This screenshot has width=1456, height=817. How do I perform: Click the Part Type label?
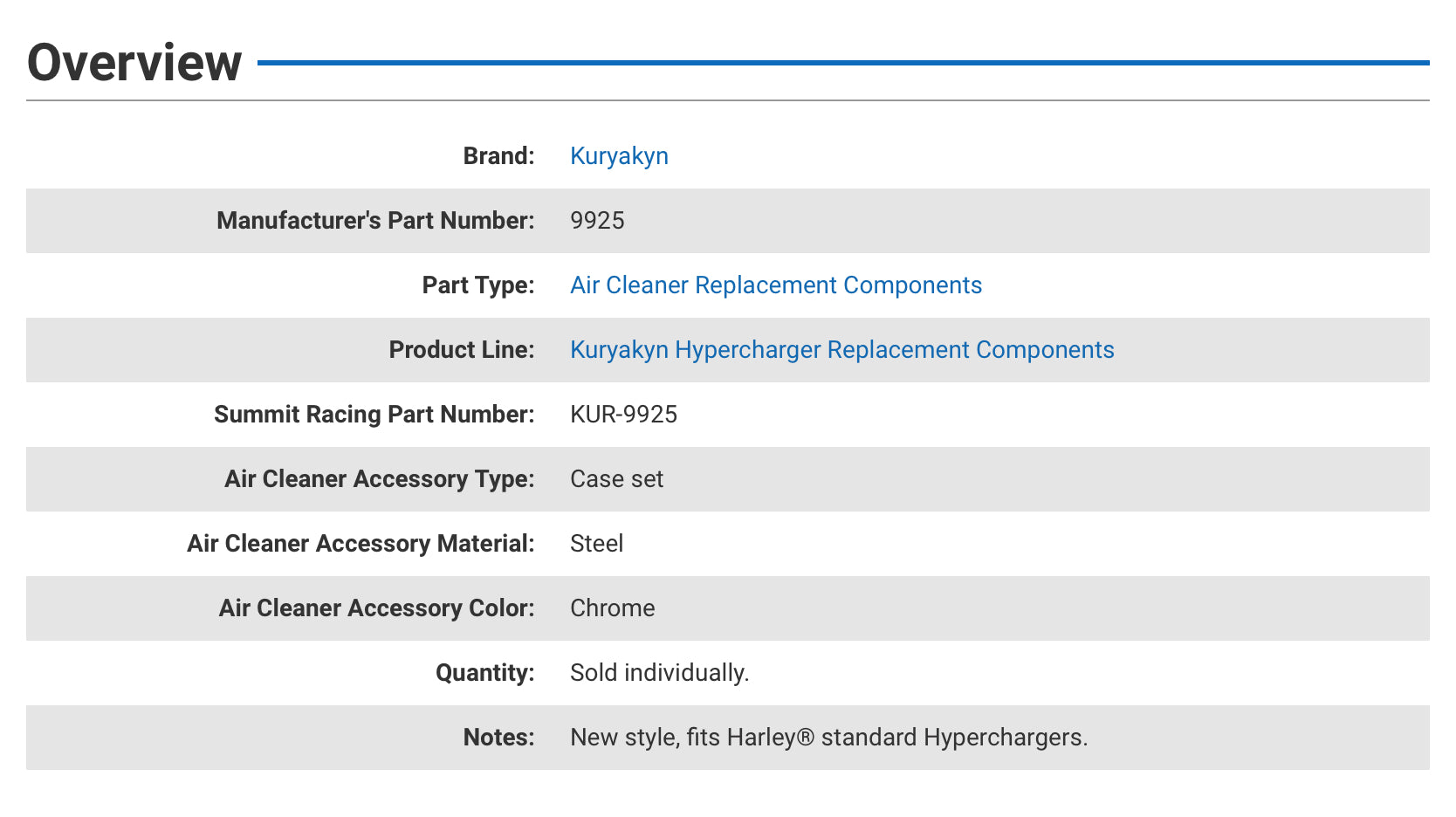point(477,285)
